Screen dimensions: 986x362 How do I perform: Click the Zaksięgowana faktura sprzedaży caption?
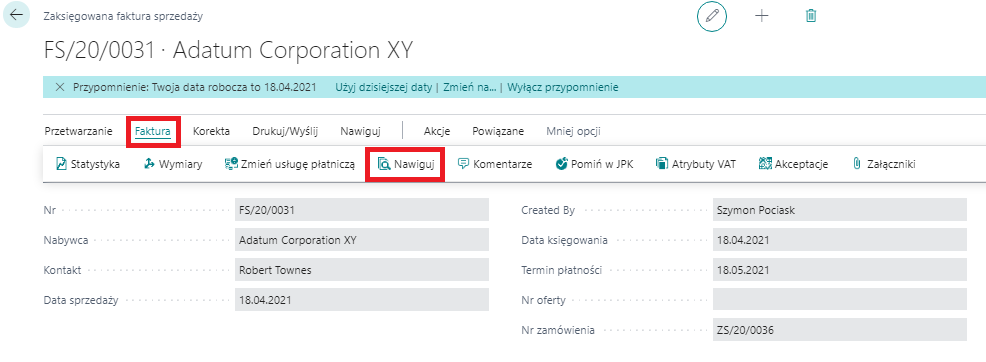pyautogui.click(x=123, y=16)
